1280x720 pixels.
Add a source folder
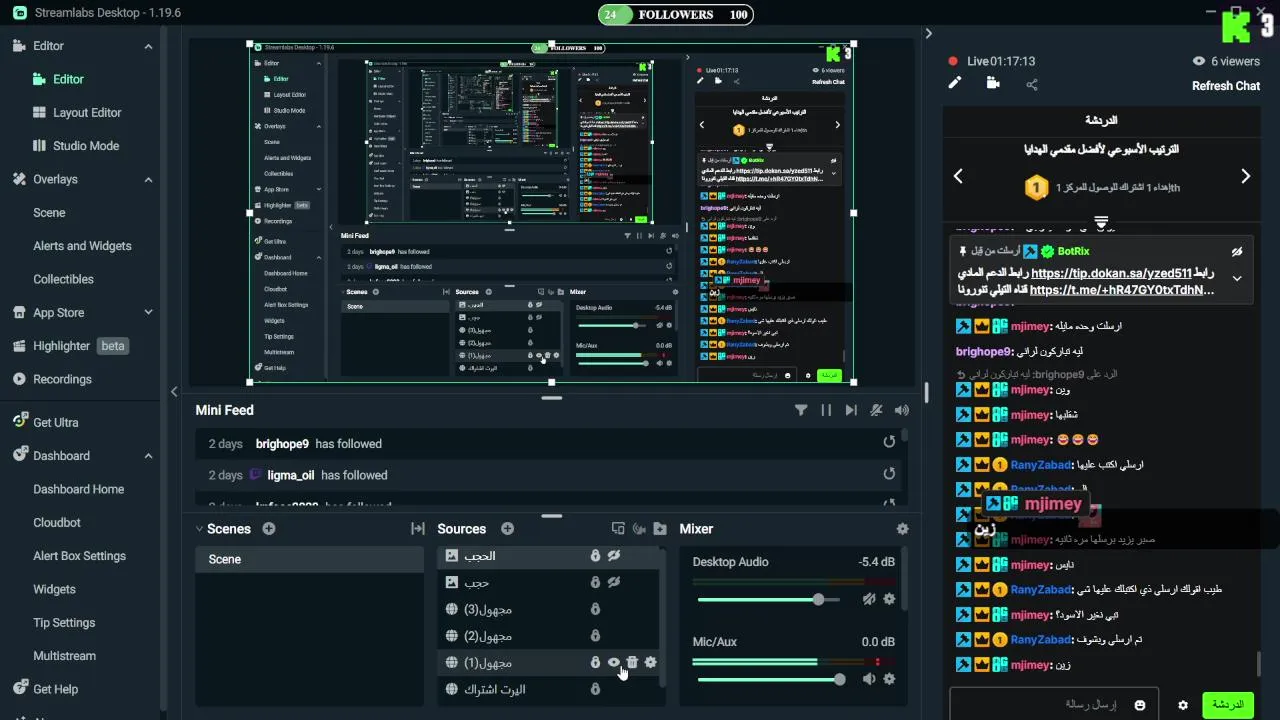[659, 529]
